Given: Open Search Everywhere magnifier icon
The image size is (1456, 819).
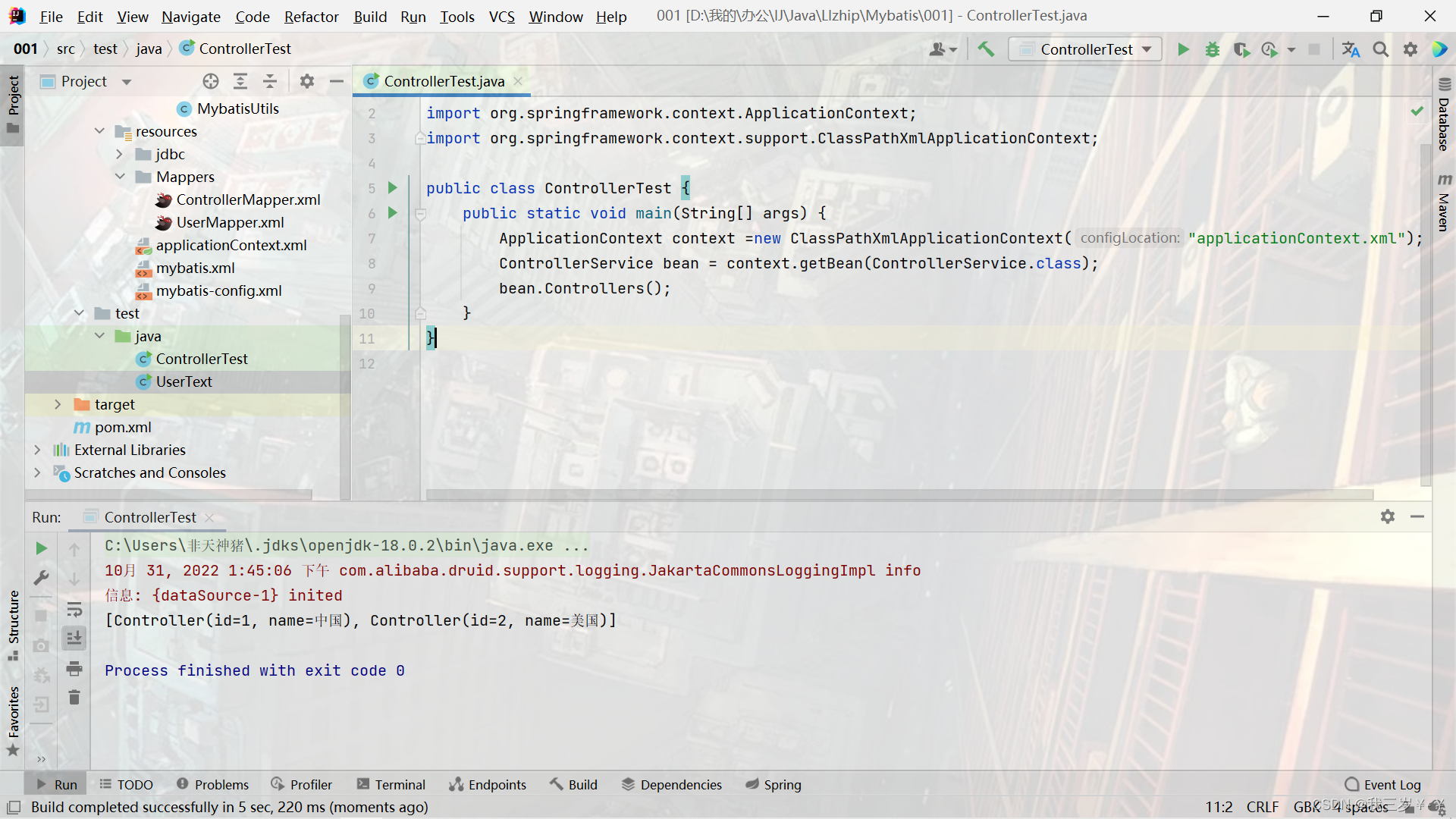Looking at the screenshot, I should click(1380, 49).
